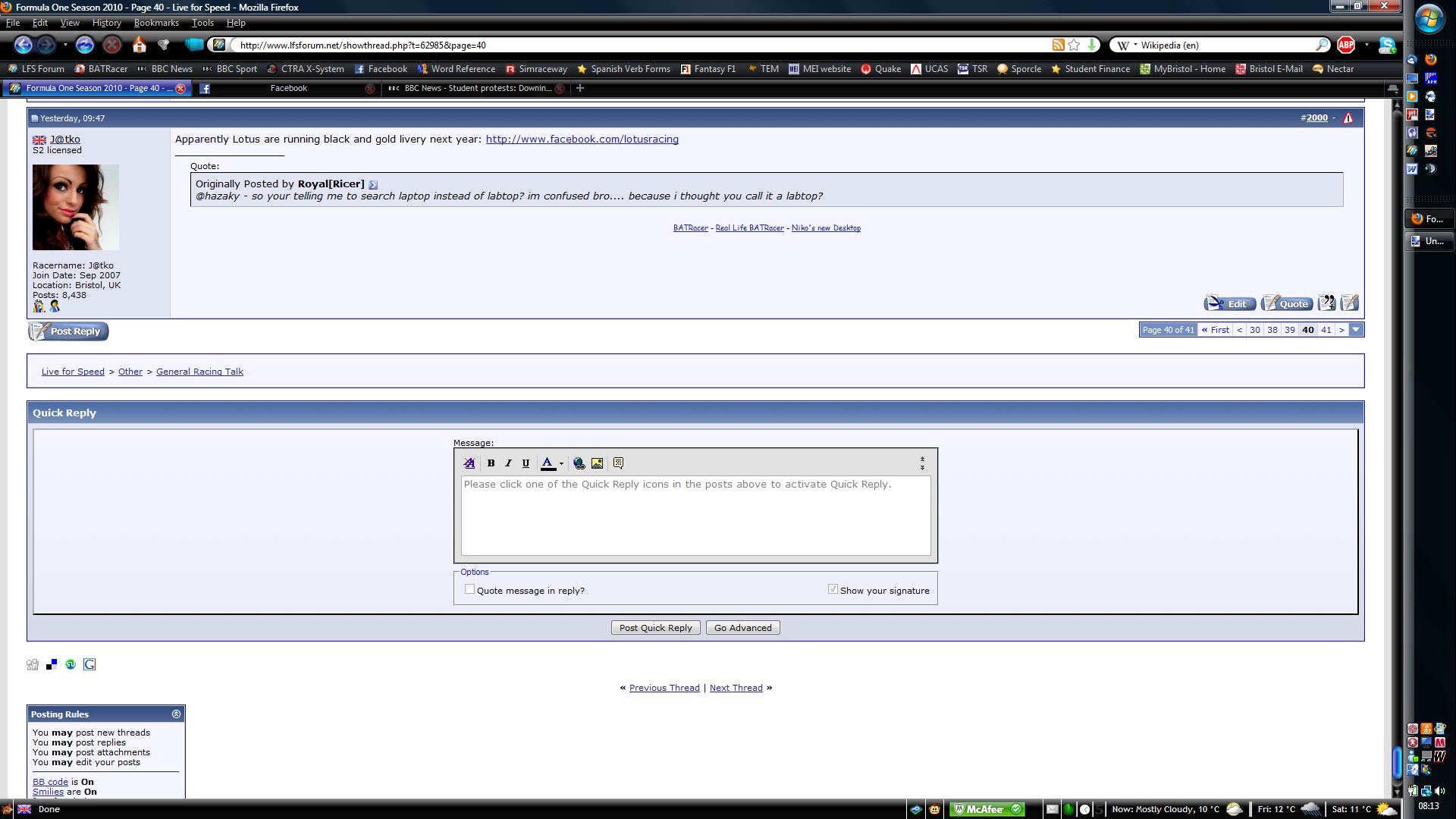This screenshot has height=819, width=1456.
Task: Apply italic formatting in message editor
Action: [x=508, y=463]
